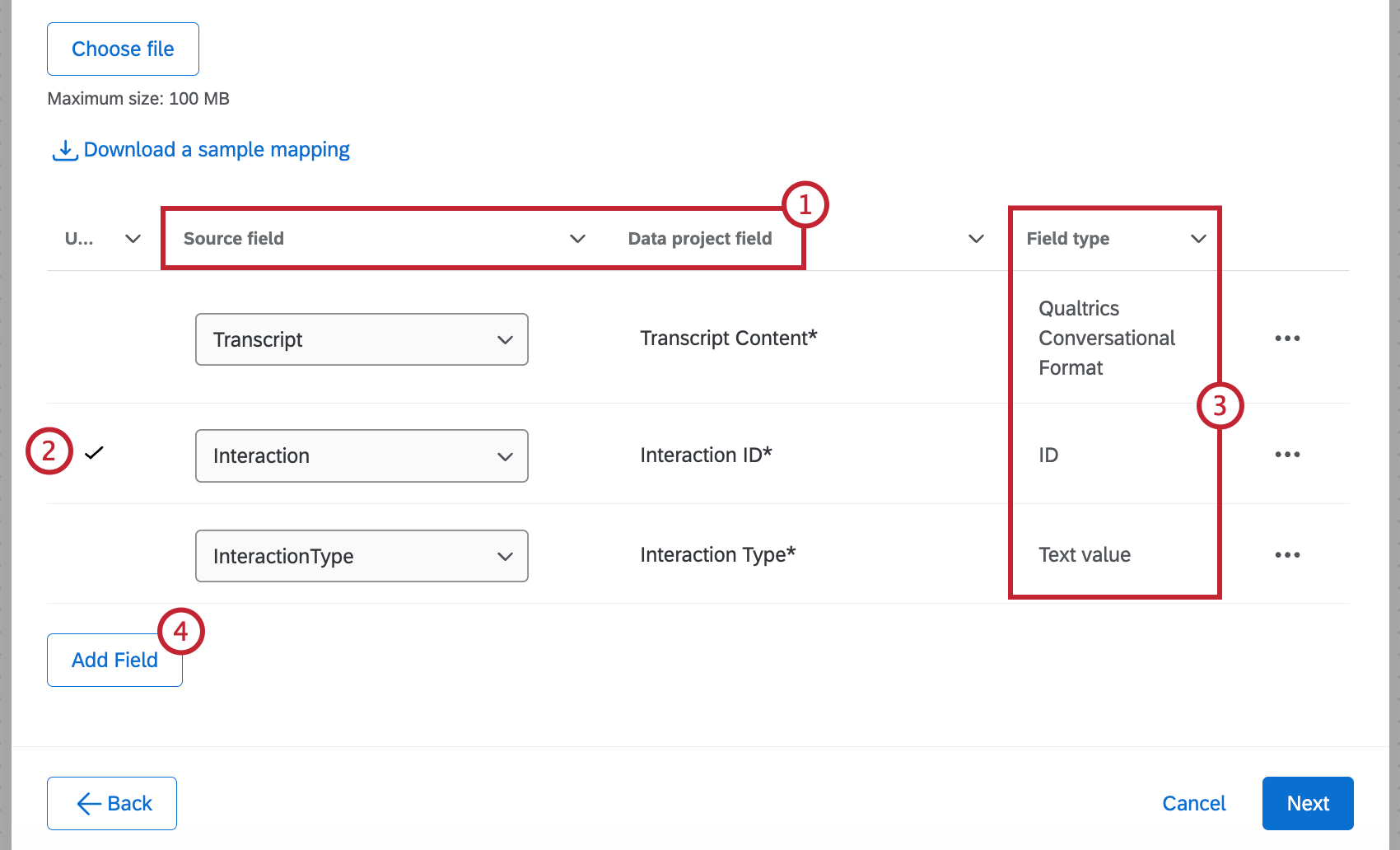The width and height of the screenshot is (1400, 850).
Task: Open more options for Interaction ID row
Action: tap(1286, 455)
